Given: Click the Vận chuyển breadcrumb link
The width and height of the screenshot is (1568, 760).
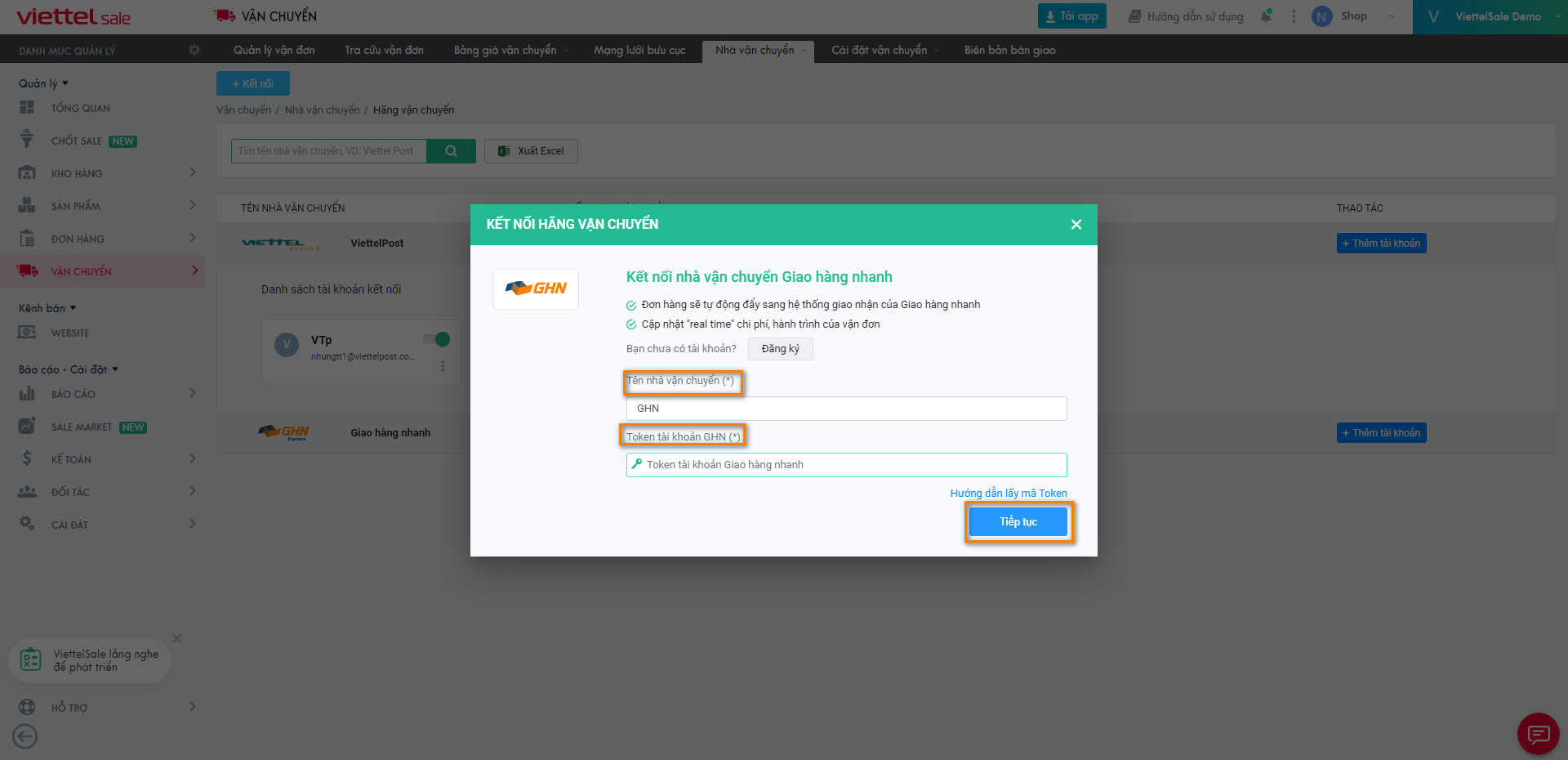Looking at the screenshot, I should [243, 110].
